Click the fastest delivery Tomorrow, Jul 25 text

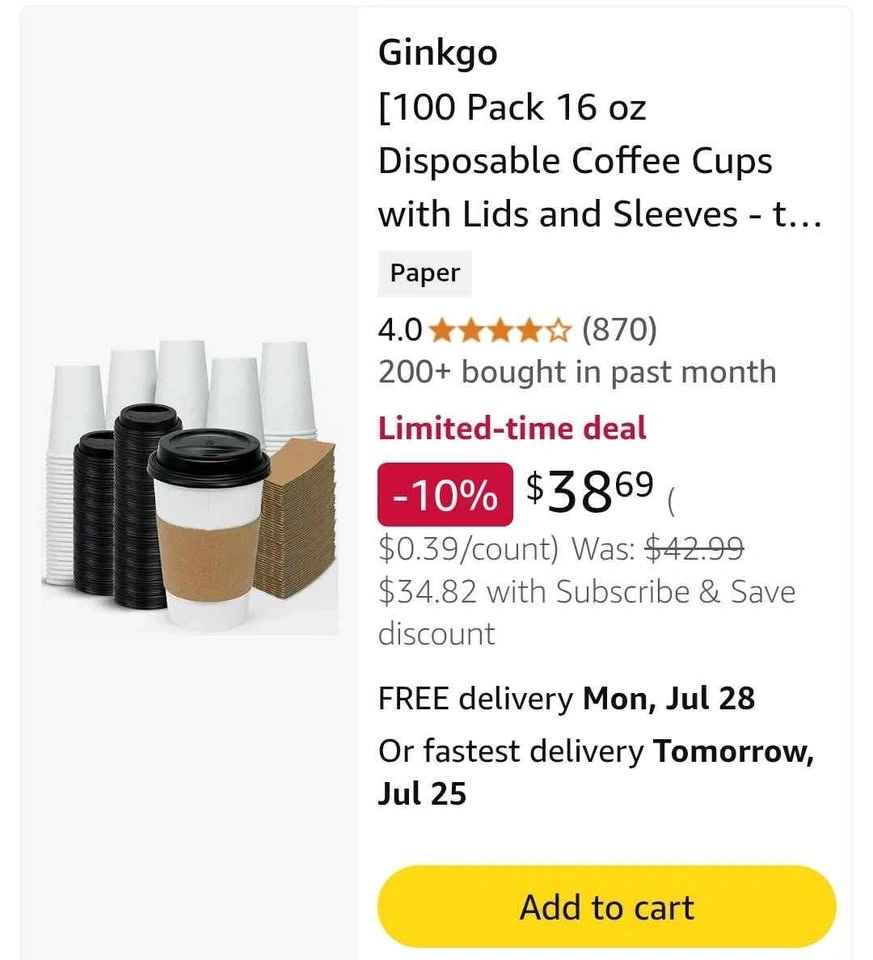[x=596, y=771]
